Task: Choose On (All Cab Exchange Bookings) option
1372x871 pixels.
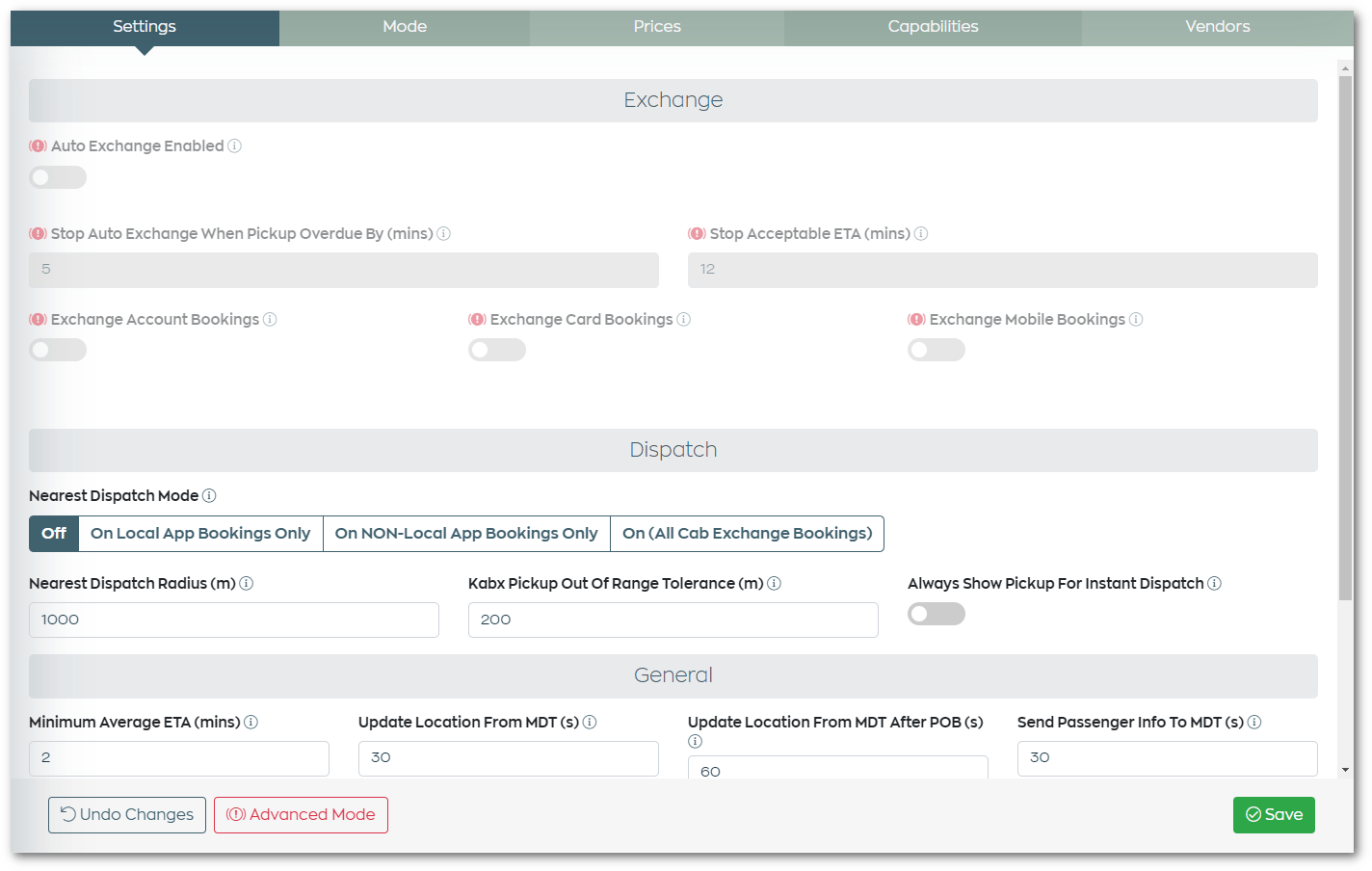Action: point(747,533)
